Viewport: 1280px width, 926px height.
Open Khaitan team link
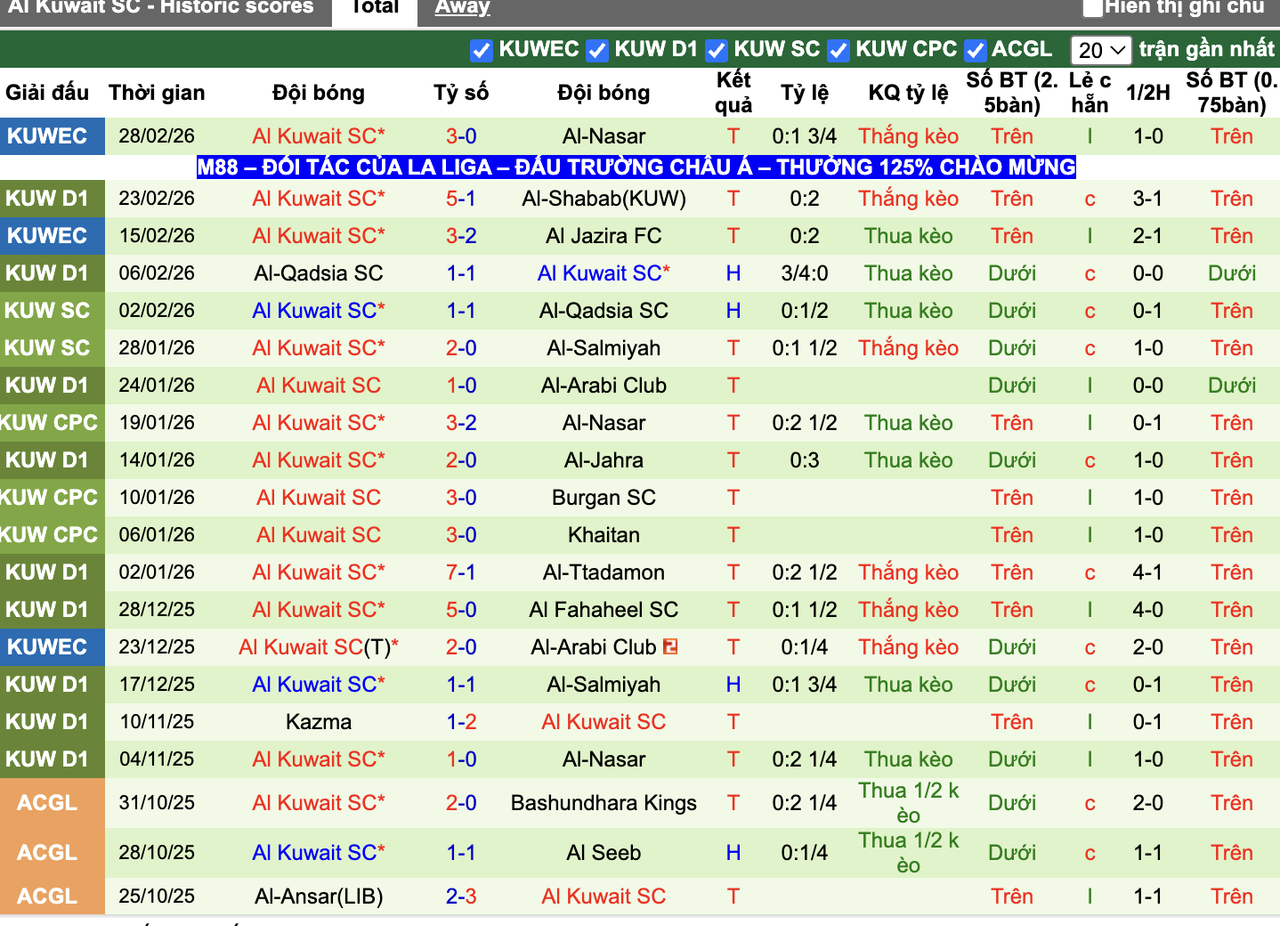[604, 535]
